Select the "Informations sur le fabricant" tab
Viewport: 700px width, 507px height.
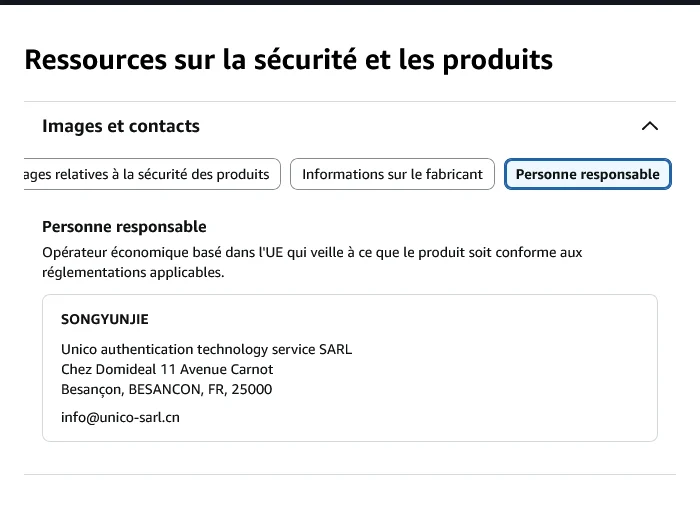pyautogui.click(x=392, y=174)
